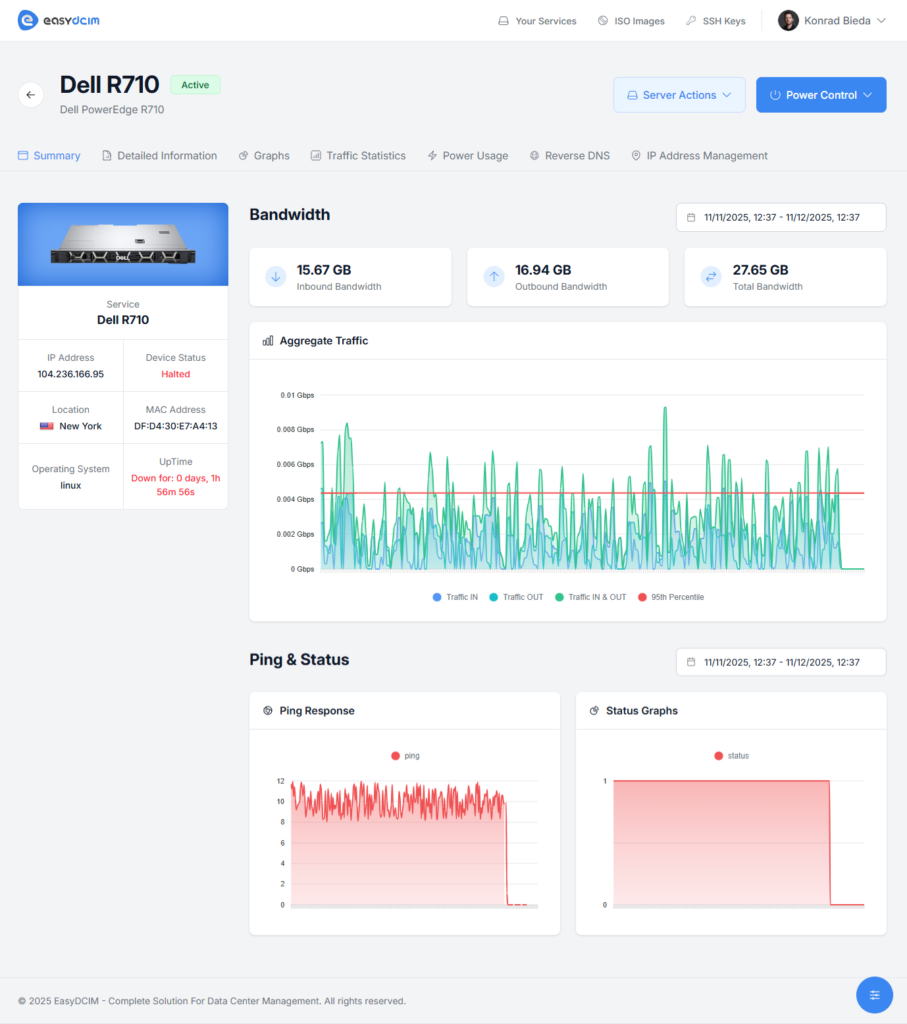Click the SSH Keys key icon
Viewport: 907px width, 1024px height.
point(692,20)
